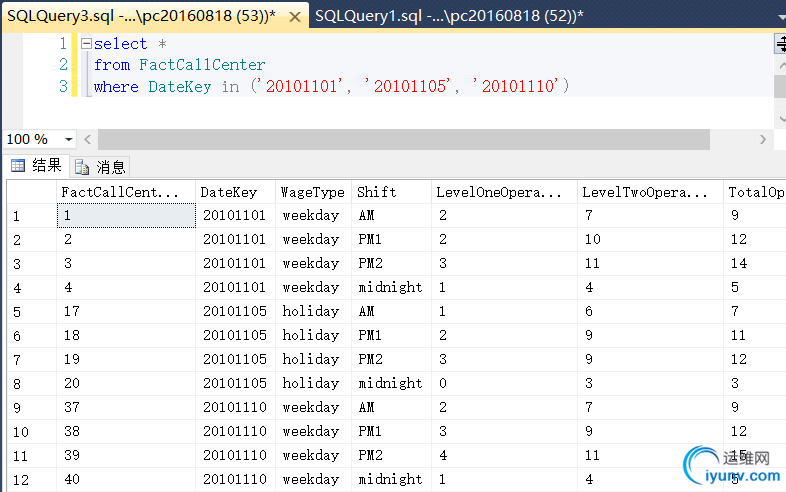Close the SQLQuery3.sql tab
Viewport: 786px width, 492px height.
[295, 17]
